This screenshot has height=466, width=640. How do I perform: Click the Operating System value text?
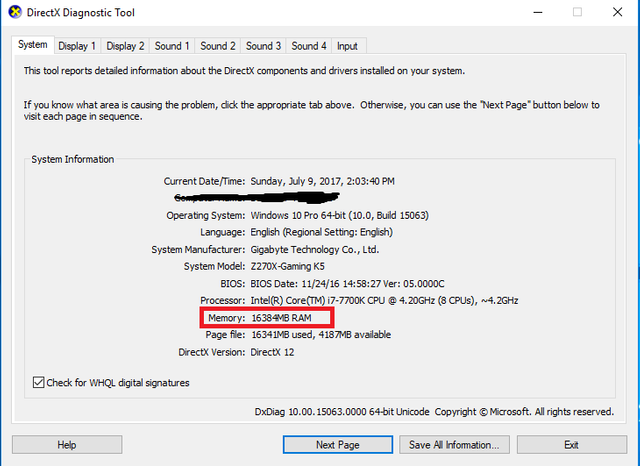pyautogui.click(x=351, y=215)
